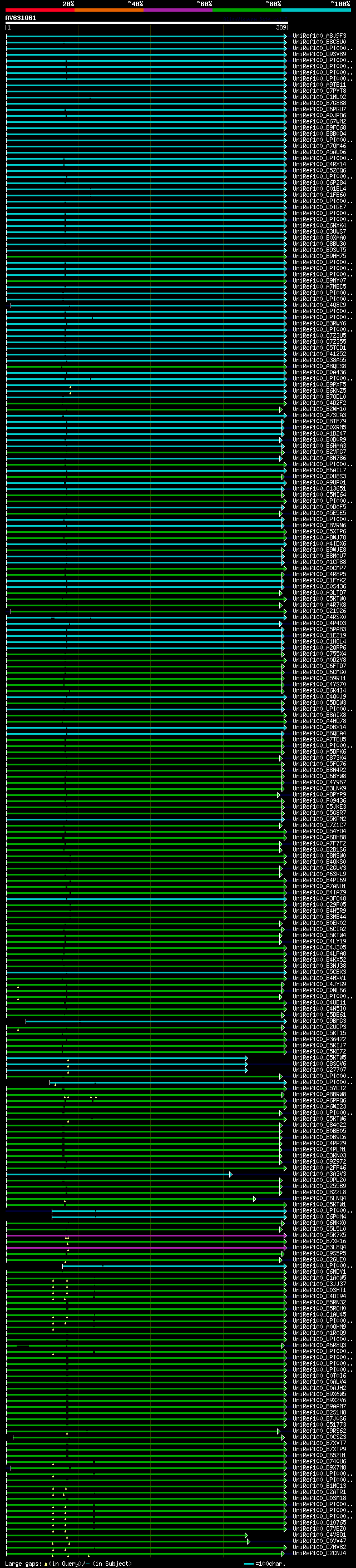This screenshot has height=1568, width=356.
Task: Open UniRef100_Q29F05 entry
Action: click(x=319, y=905)
